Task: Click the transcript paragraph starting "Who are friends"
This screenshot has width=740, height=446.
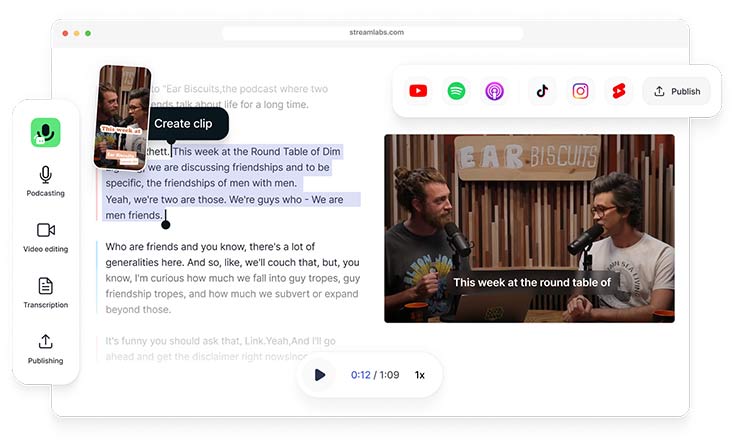Action: point(232,278)
